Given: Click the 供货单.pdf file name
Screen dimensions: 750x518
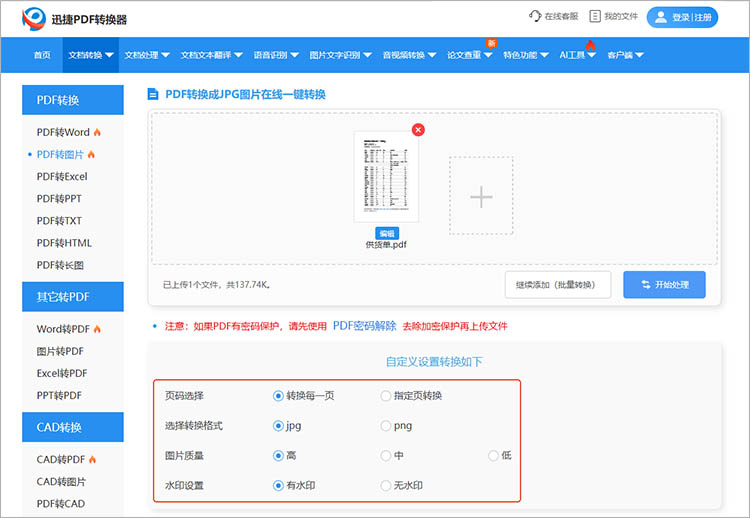Looking at the screenshot, I should [x=386, y=245].
